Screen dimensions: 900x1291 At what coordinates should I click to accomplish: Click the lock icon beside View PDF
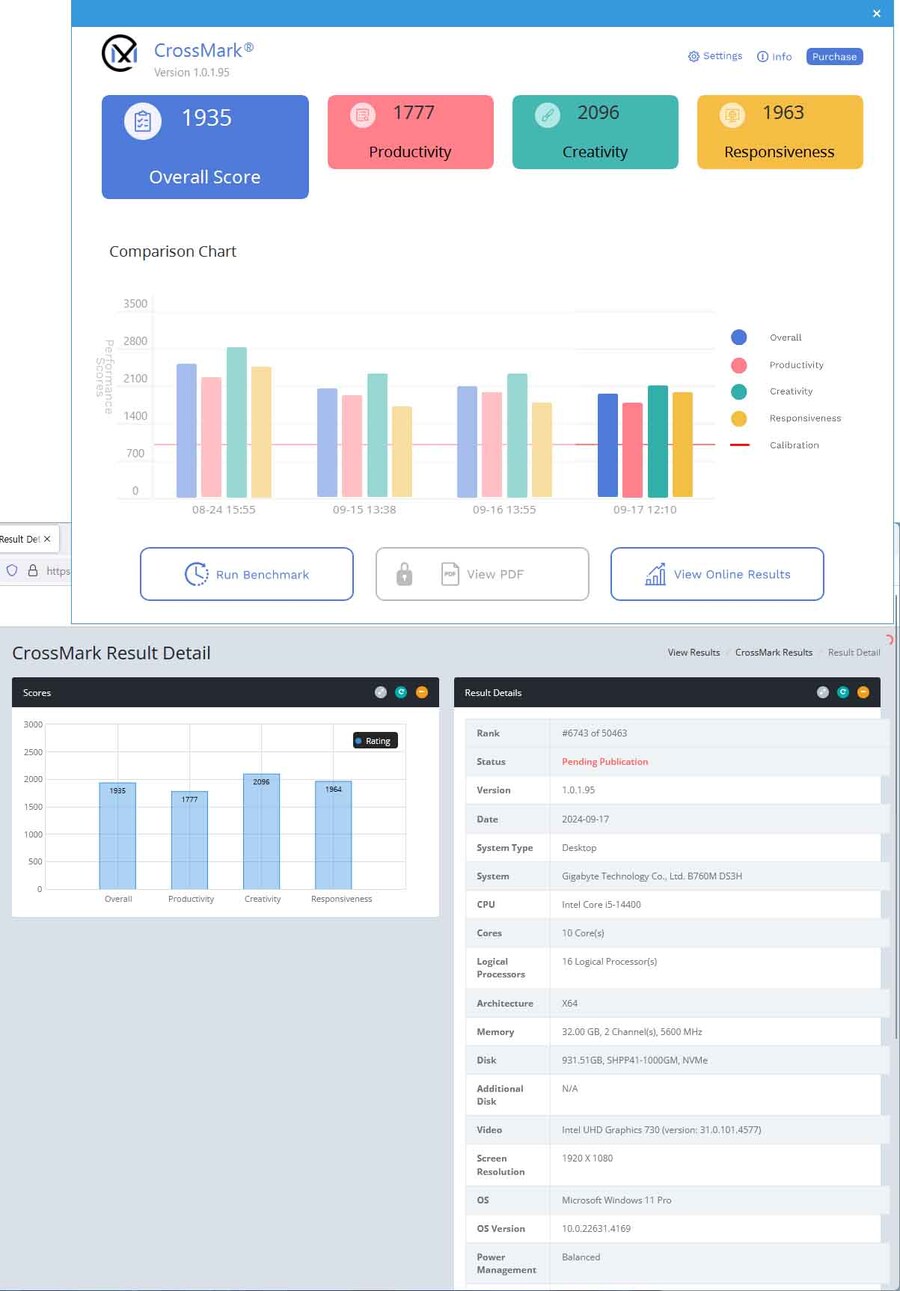[404, 574]
